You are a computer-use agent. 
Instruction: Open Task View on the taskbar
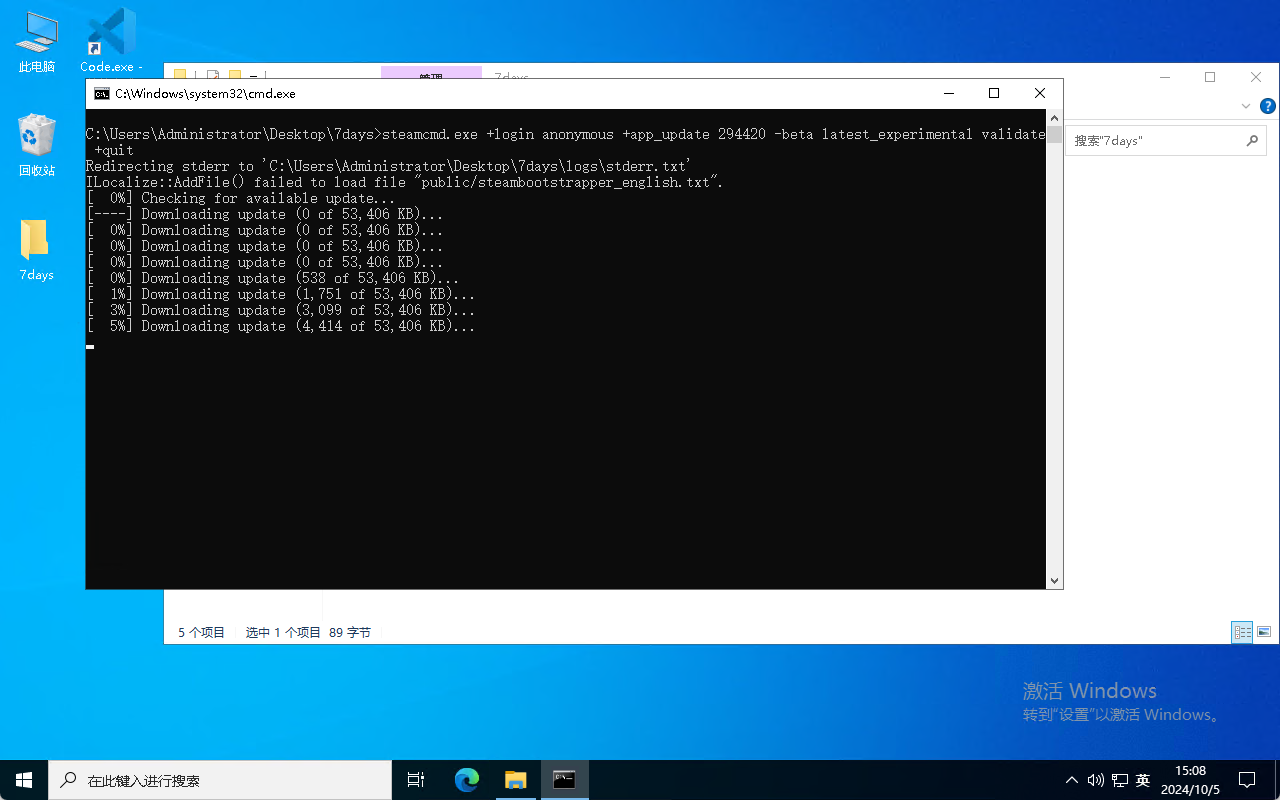click(x=416, y=780)
